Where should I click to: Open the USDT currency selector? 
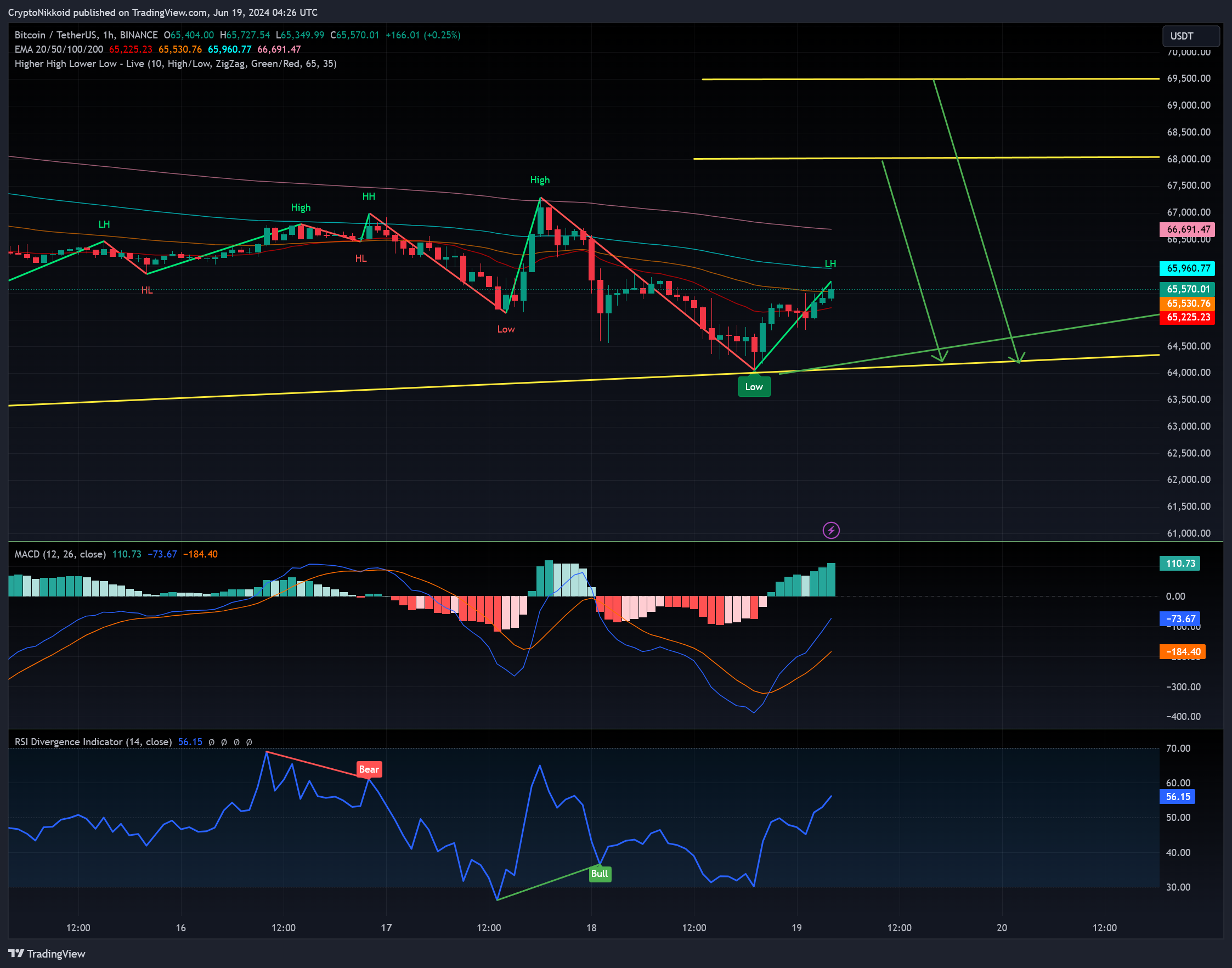1191,36
